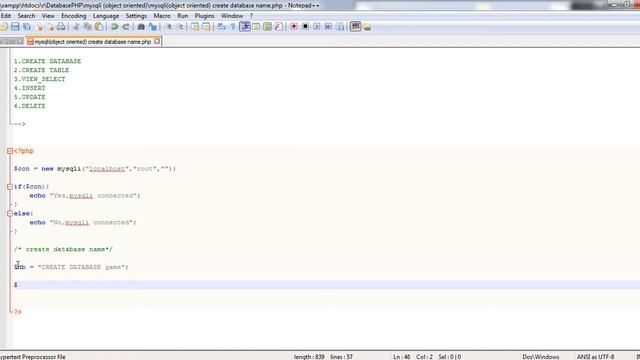640x360 pixels.
Task: Open the Settings menu
Action: click(x=136, y=16)
